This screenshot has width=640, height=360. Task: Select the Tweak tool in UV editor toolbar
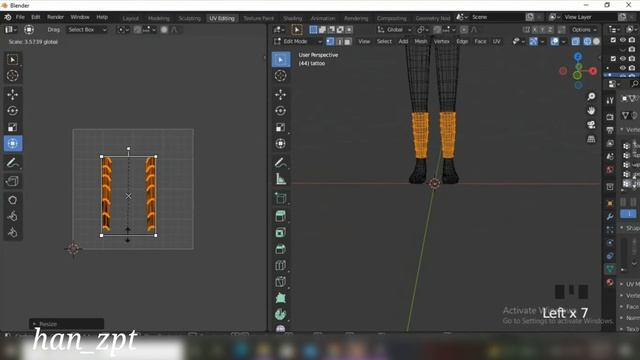click(13, 60)
